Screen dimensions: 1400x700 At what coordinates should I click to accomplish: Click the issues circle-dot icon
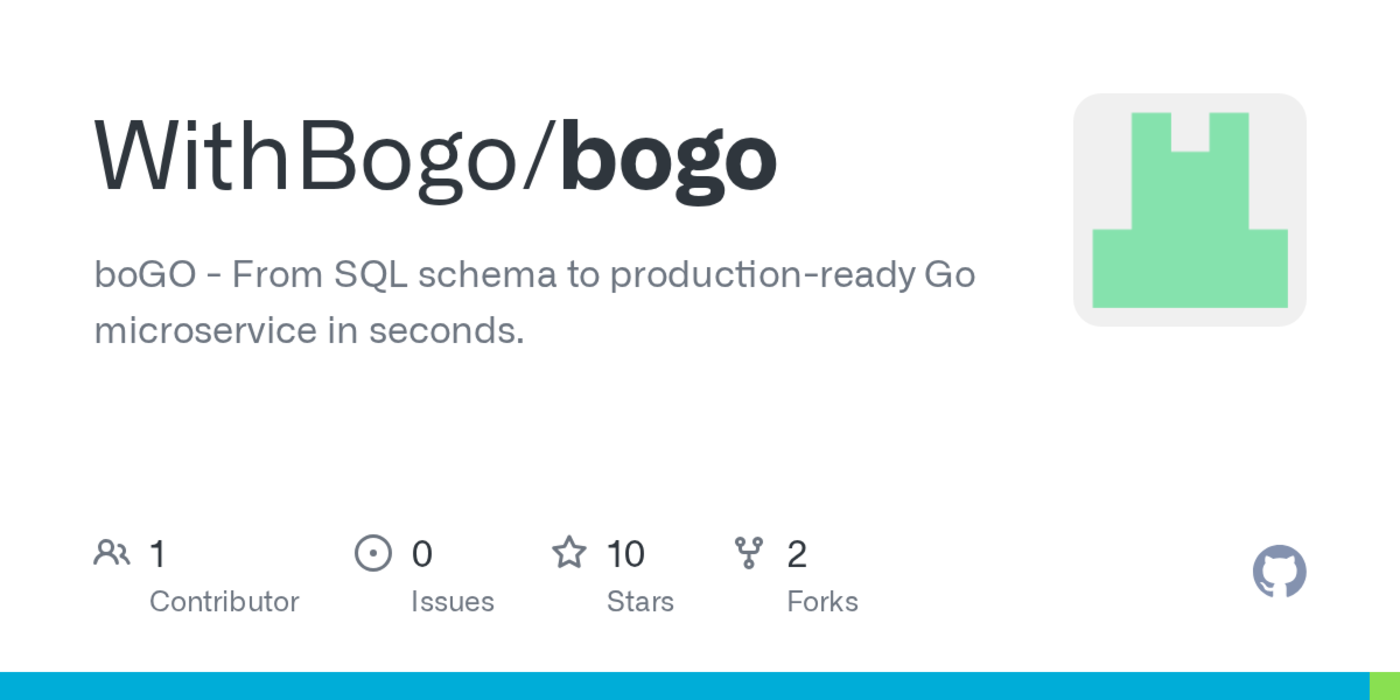coord(373,552)
